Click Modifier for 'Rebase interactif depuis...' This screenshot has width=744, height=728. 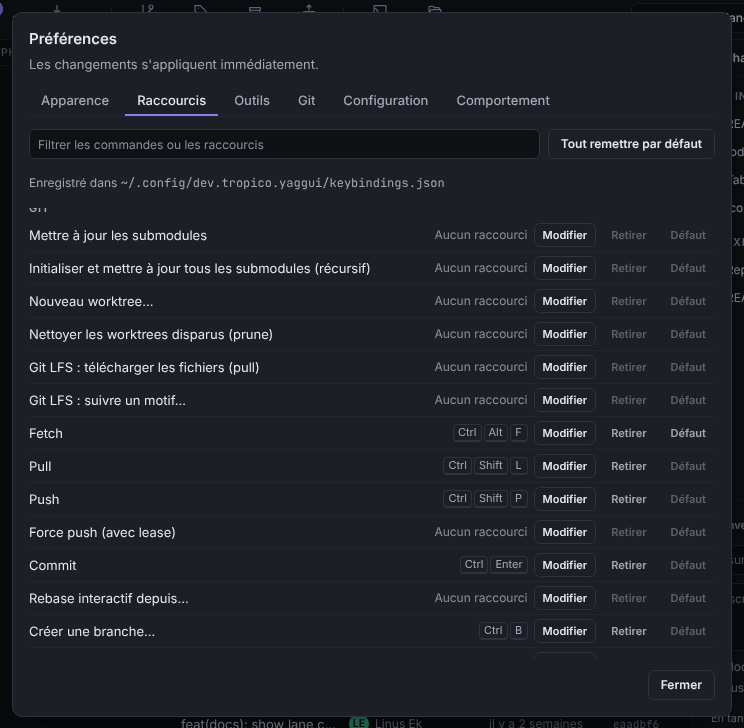(x=565, y=598)
